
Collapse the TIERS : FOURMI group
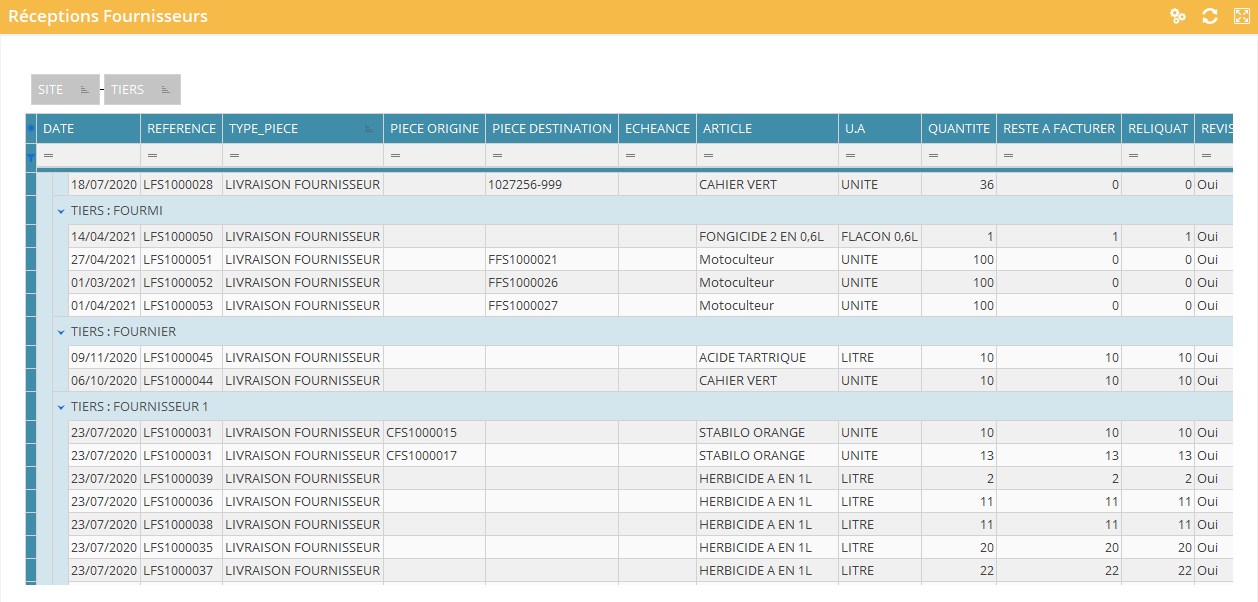click(61, 211)
